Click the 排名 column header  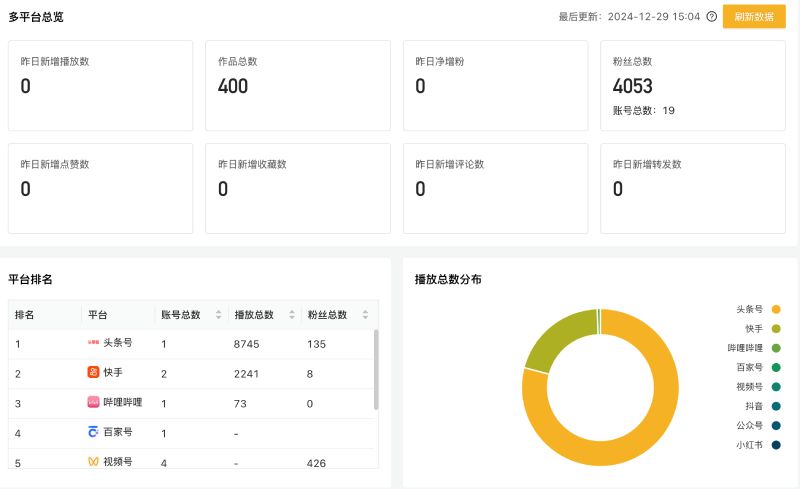coord(25,314)
